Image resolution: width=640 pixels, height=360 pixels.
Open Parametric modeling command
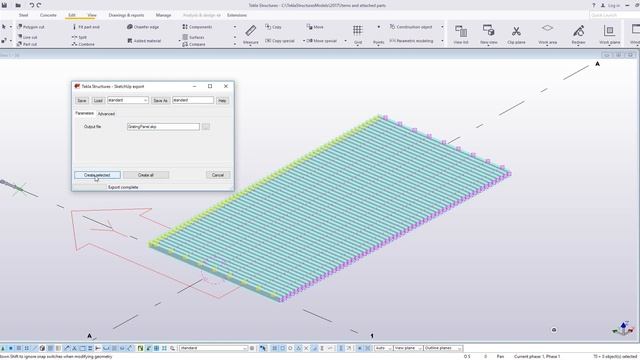coord(411,41)
